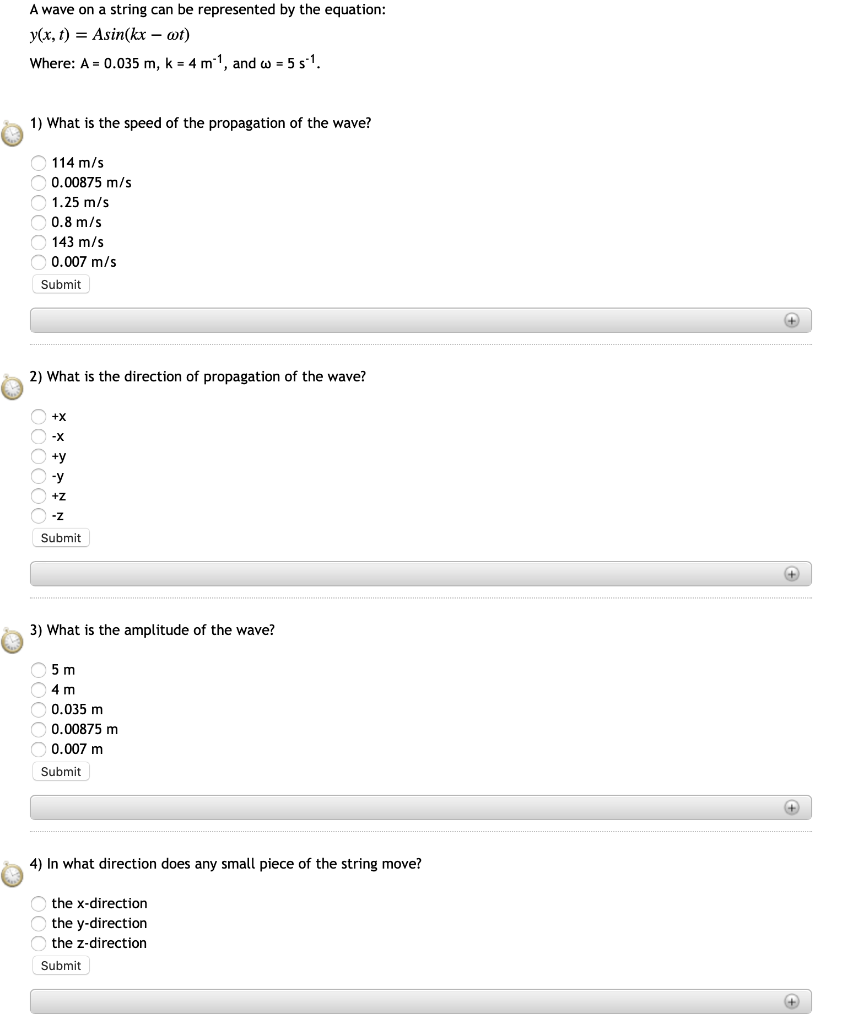Click inside question 1 answer field
This screenshot has height=1024, width=842.
click(400, 320)
